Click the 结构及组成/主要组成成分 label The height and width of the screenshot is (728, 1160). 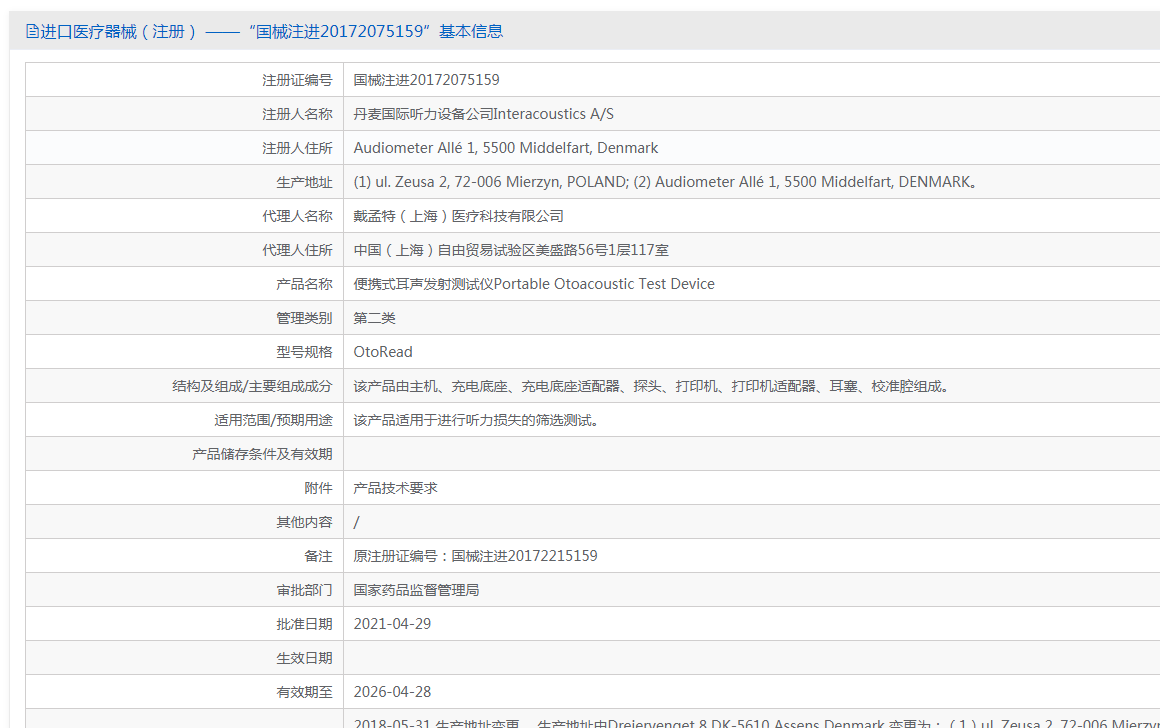pyautogui.click(x=252, y=386)
